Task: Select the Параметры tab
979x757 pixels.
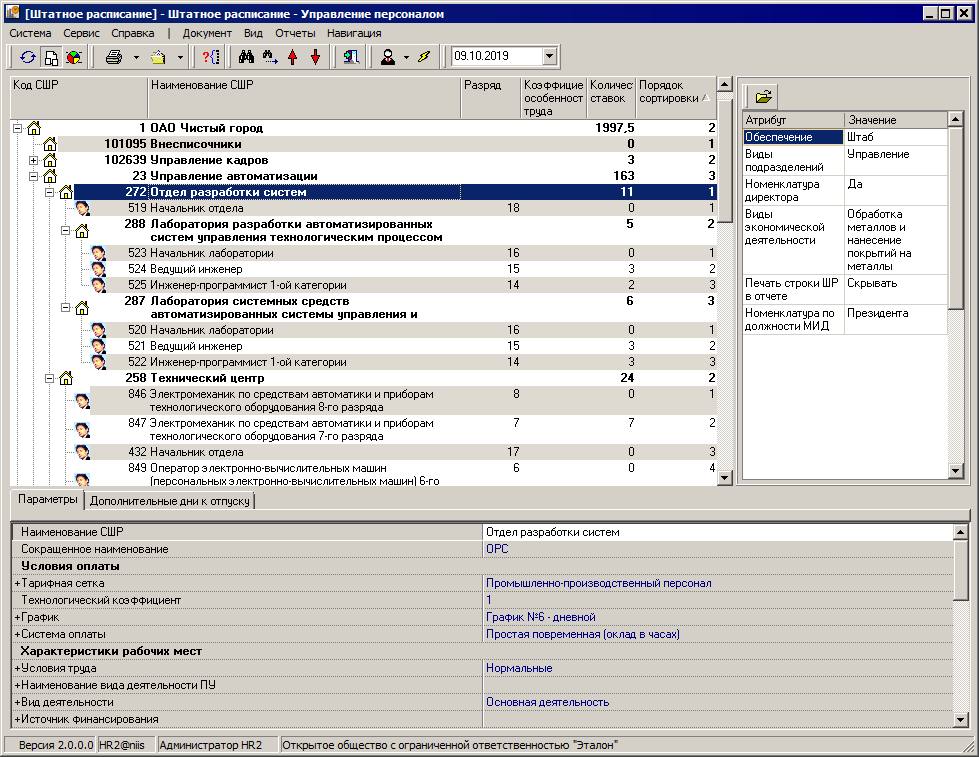Action: [47, 499]
